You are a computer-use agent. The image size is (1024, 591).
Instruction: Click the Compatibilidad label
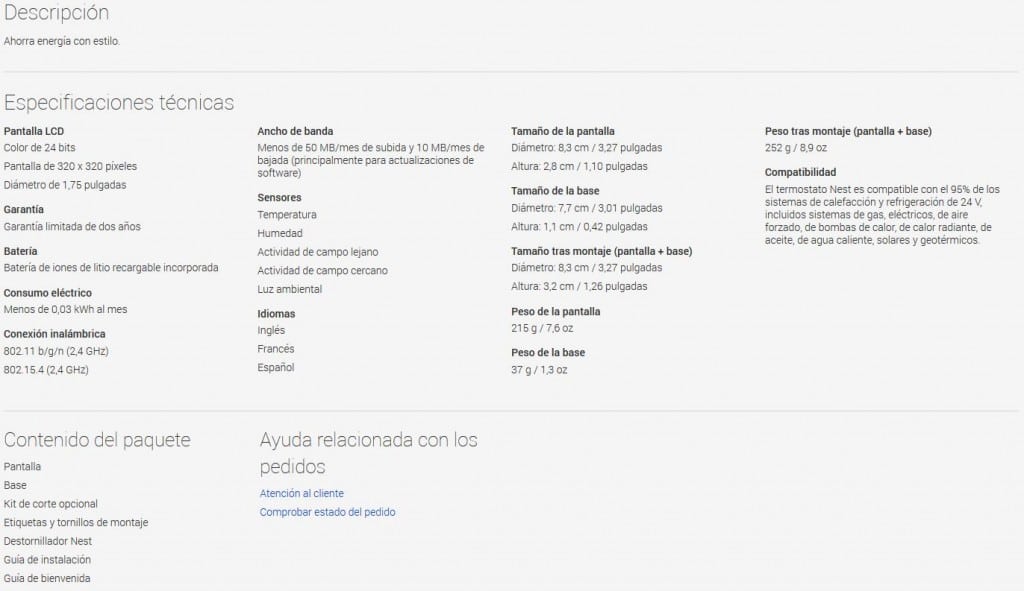tap(801, 172)
